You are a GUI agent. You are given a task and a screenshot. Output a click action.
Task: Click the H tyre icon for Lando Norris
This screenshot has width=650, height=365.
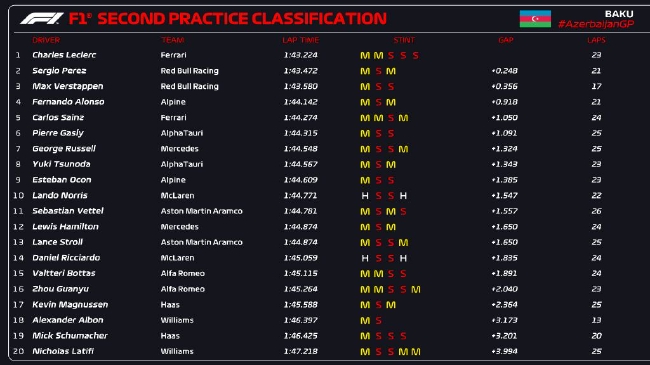pos(365,196)
